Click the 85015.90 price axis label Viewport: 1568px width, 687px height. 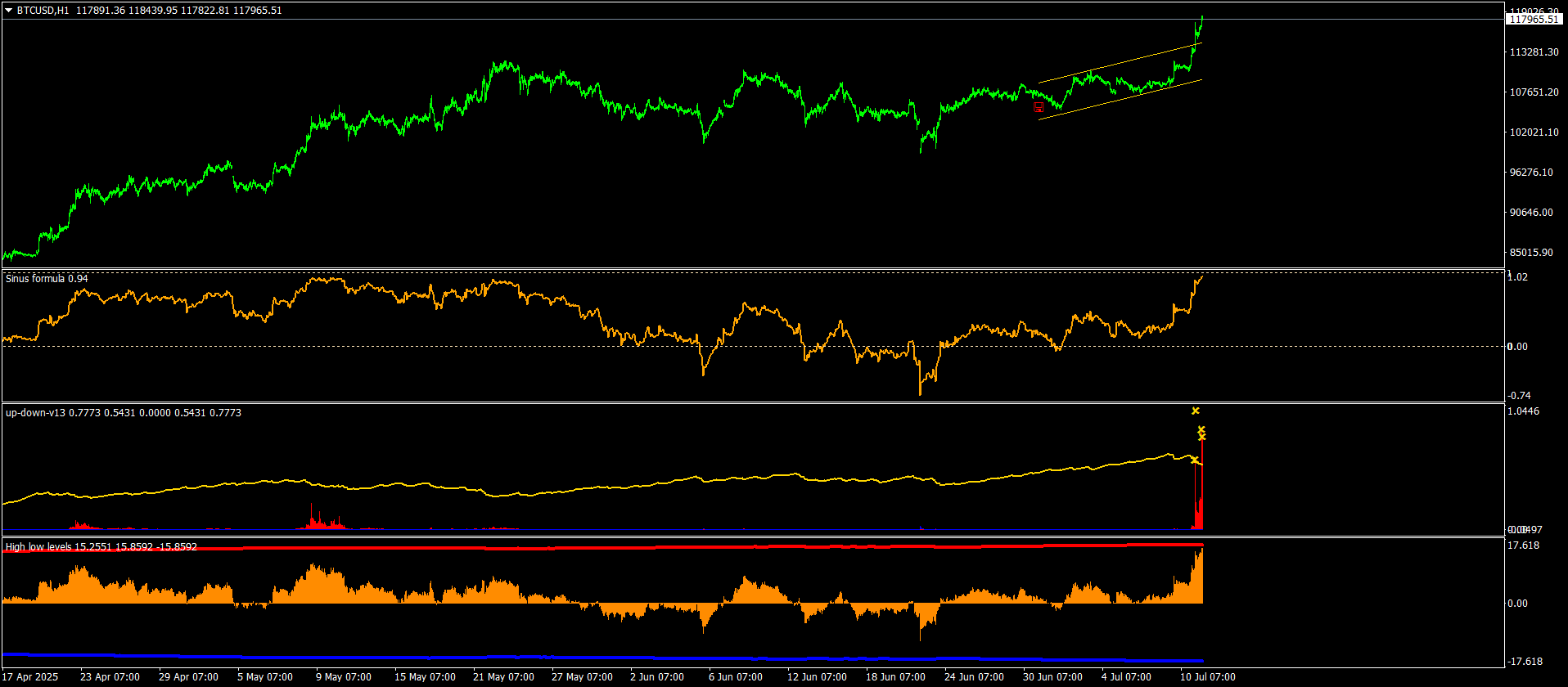1531,253
